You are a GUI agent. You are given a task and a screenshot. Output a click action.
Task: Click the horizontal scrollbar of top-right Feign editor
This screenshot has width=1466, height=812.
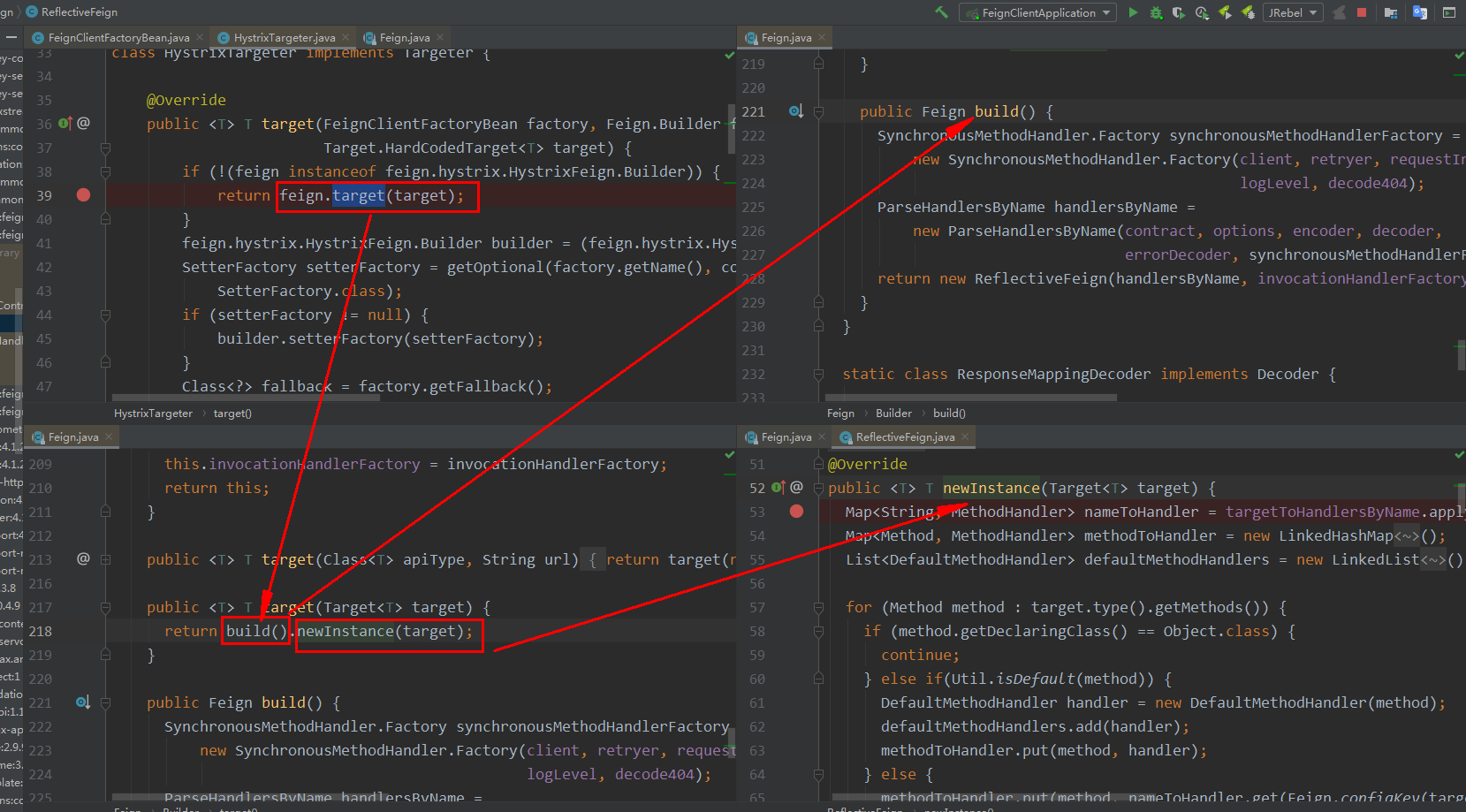tap(971, 398)
